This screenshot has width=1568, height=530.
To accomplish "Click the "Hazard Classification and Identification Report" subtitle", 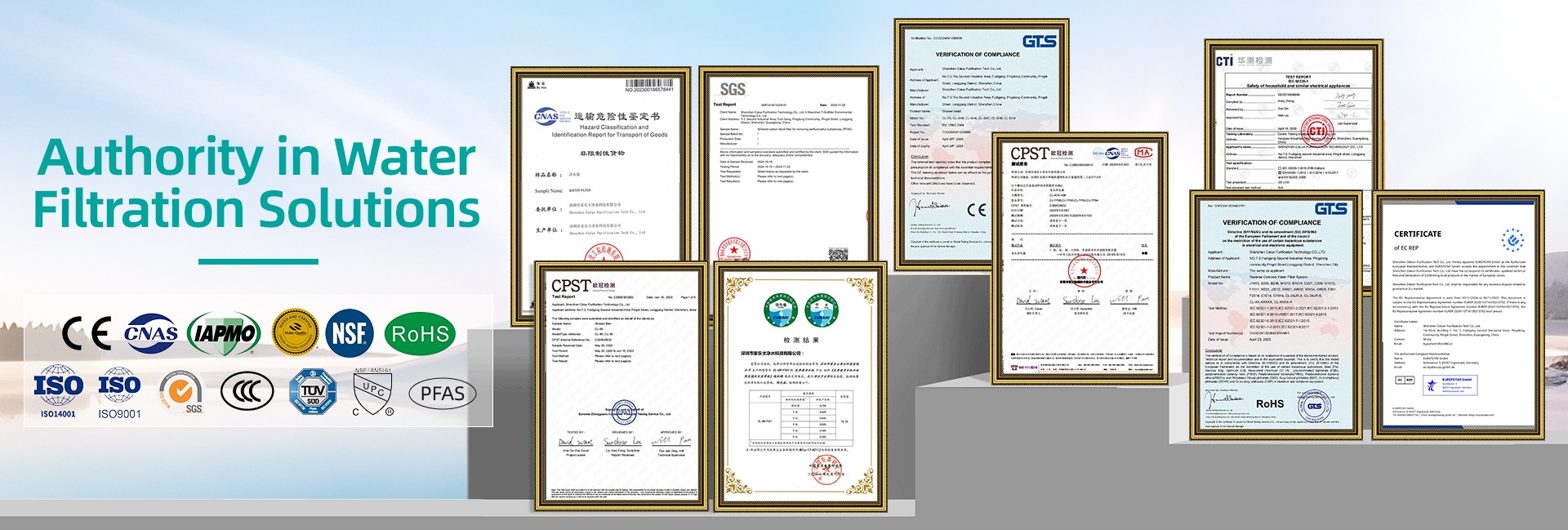I will pyautogui.click(x=609, y=131).
